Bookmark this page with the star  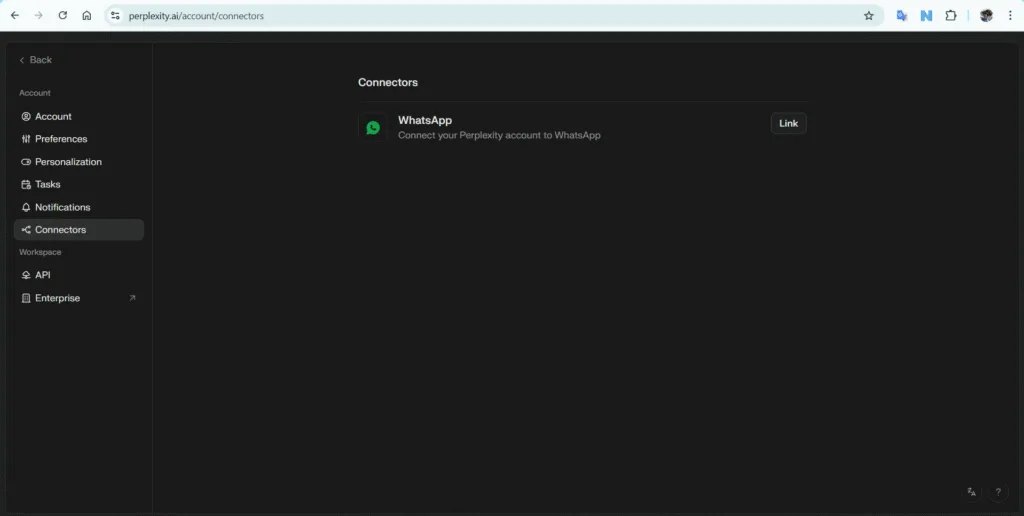869,16
